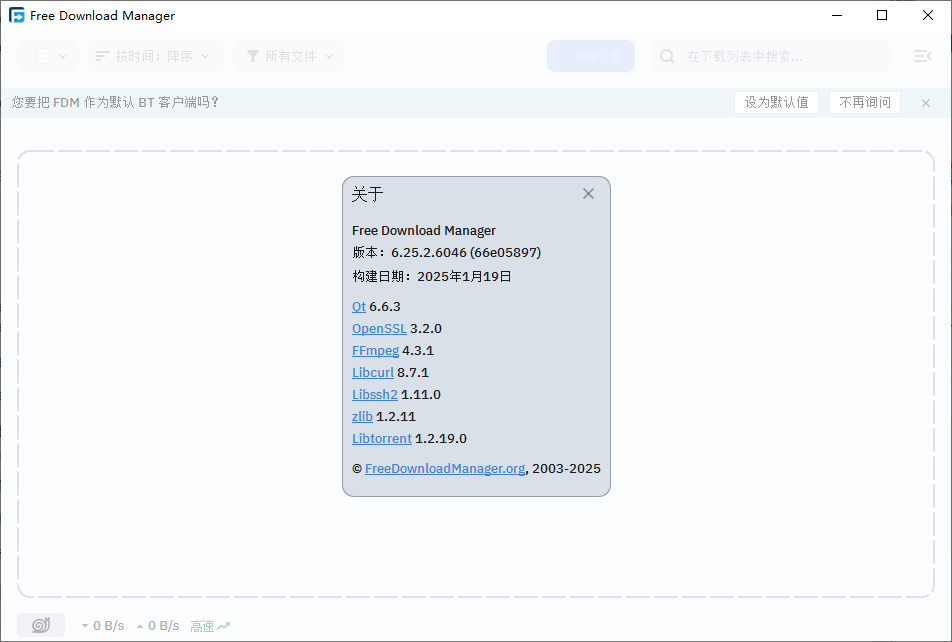Open the 按时间：降序 sort dropdown
The image size is (952, 642).
[155, 56]
